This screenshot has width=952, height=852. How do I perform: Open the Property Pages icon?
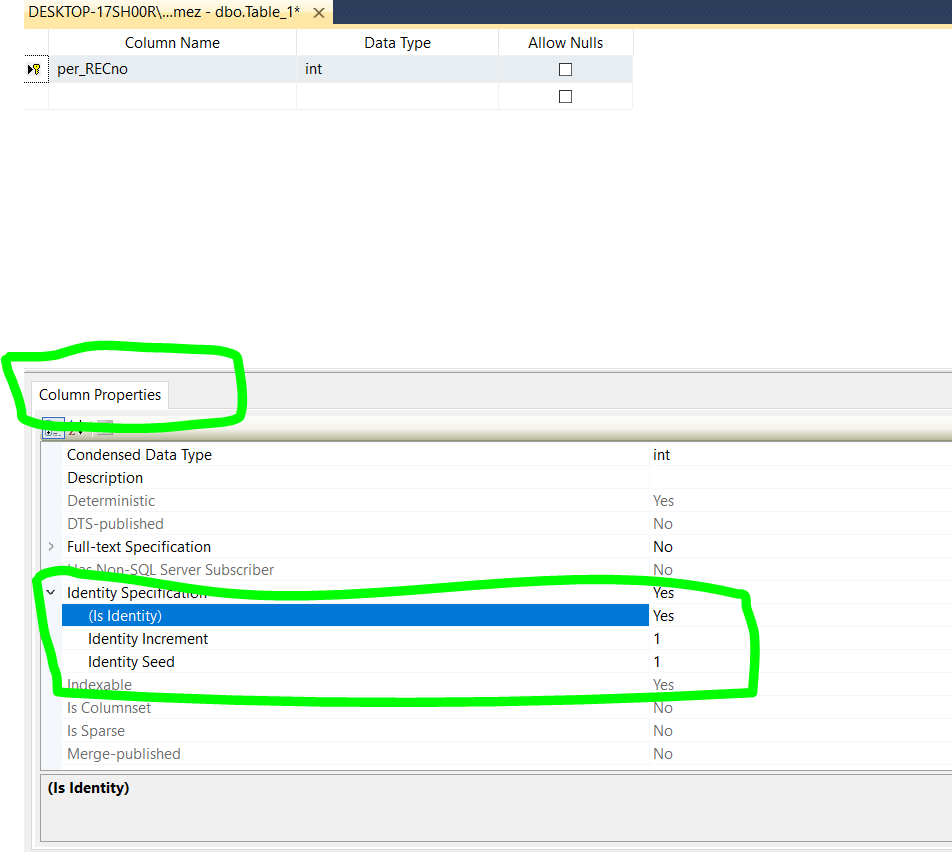[104, 428]
